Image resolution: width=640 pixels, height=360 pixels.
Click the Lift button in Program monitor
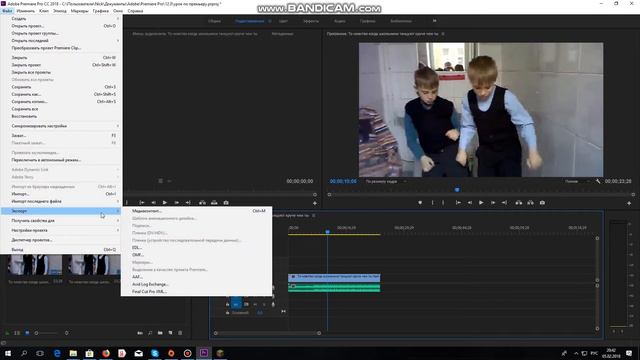[x=518, y=202]
